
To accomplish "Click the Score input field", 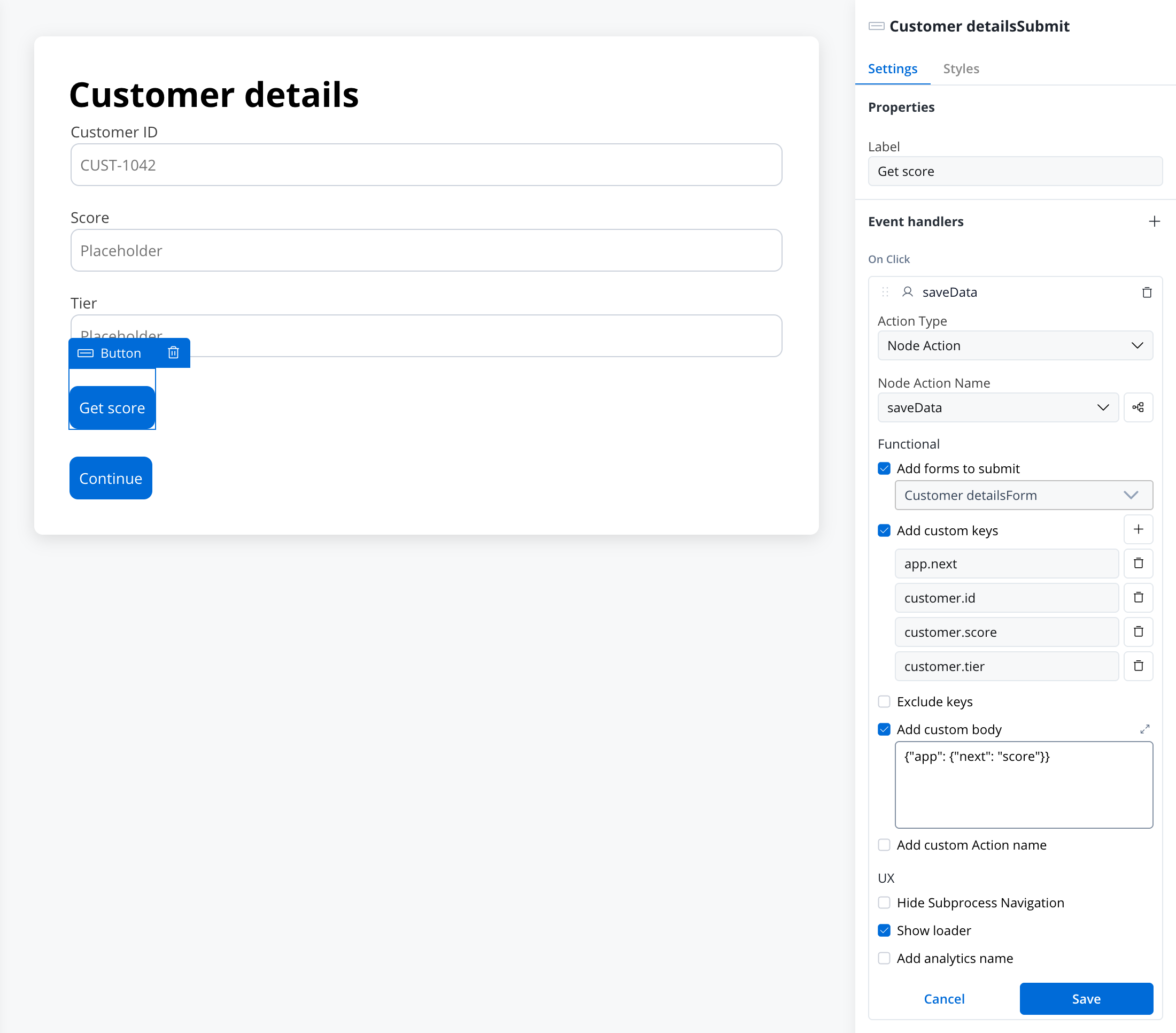I will [x=425, y=250].
